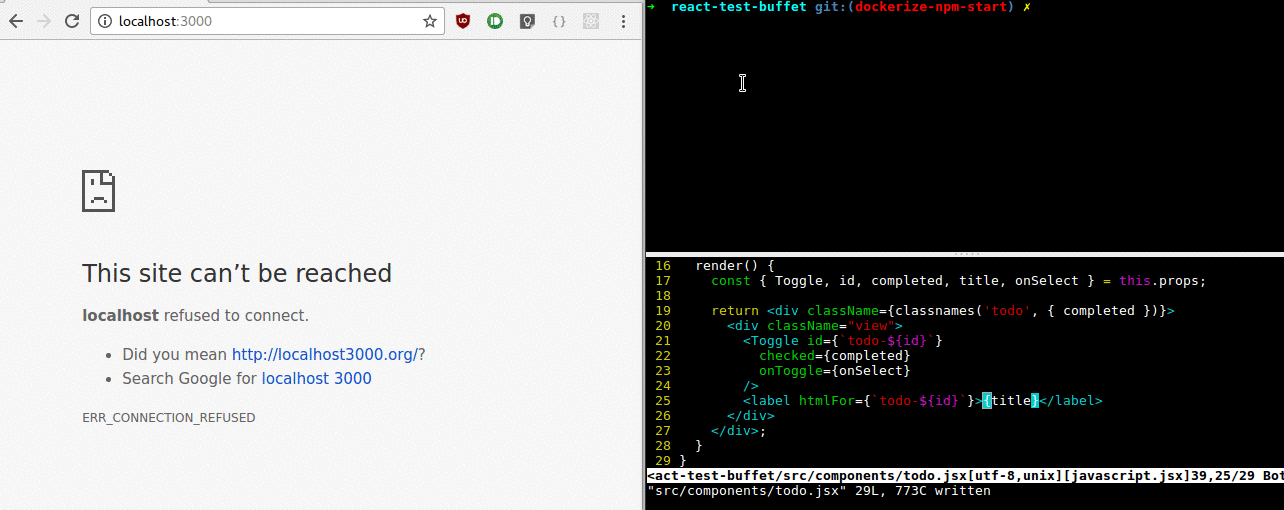
Task: Click the Toggle id line 21
Action: 843,341
